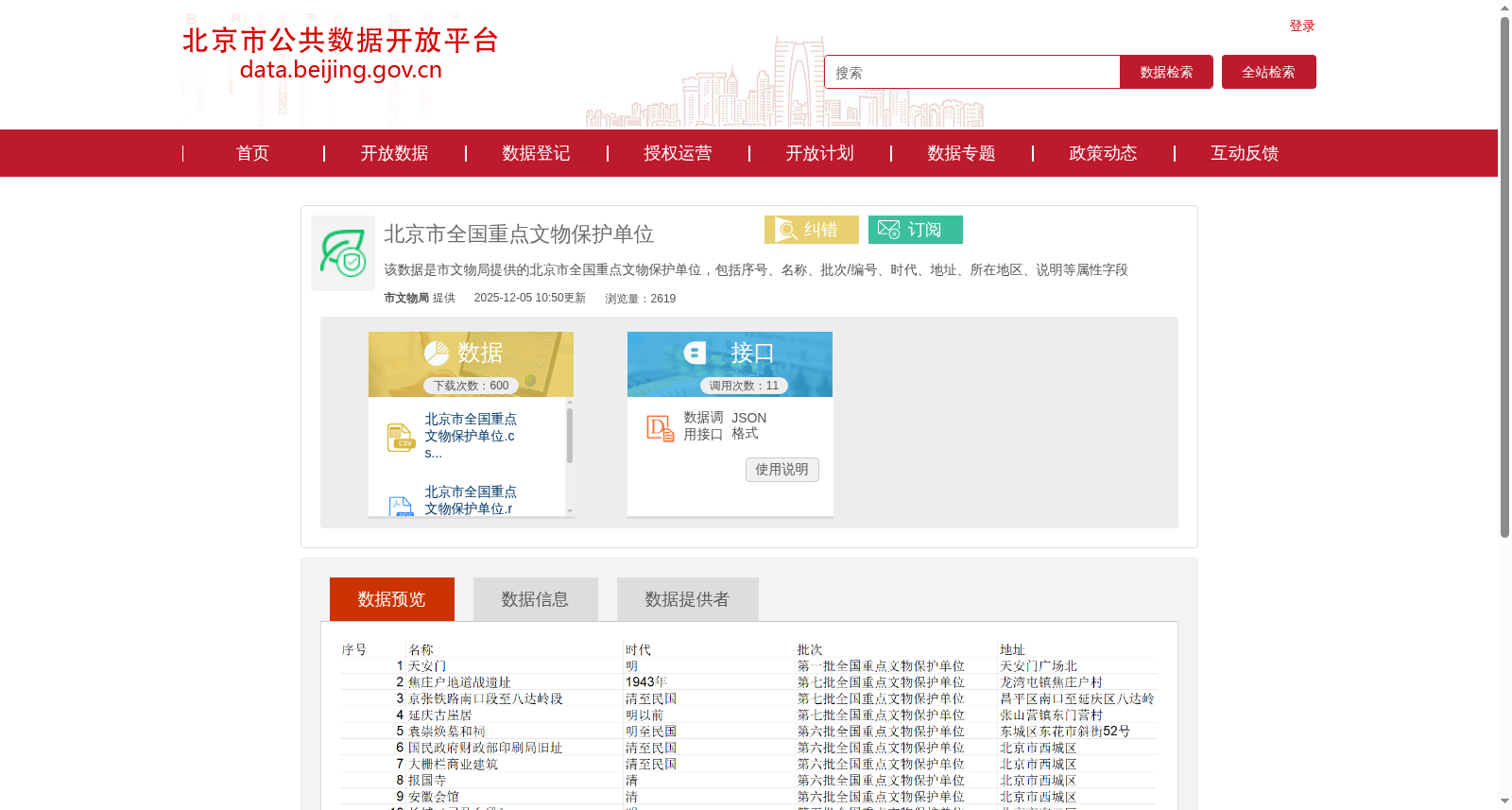1512x810 pixels.
Task: Click the 袁崇焕墓和祠 table cell
Action: coord(447,732)
